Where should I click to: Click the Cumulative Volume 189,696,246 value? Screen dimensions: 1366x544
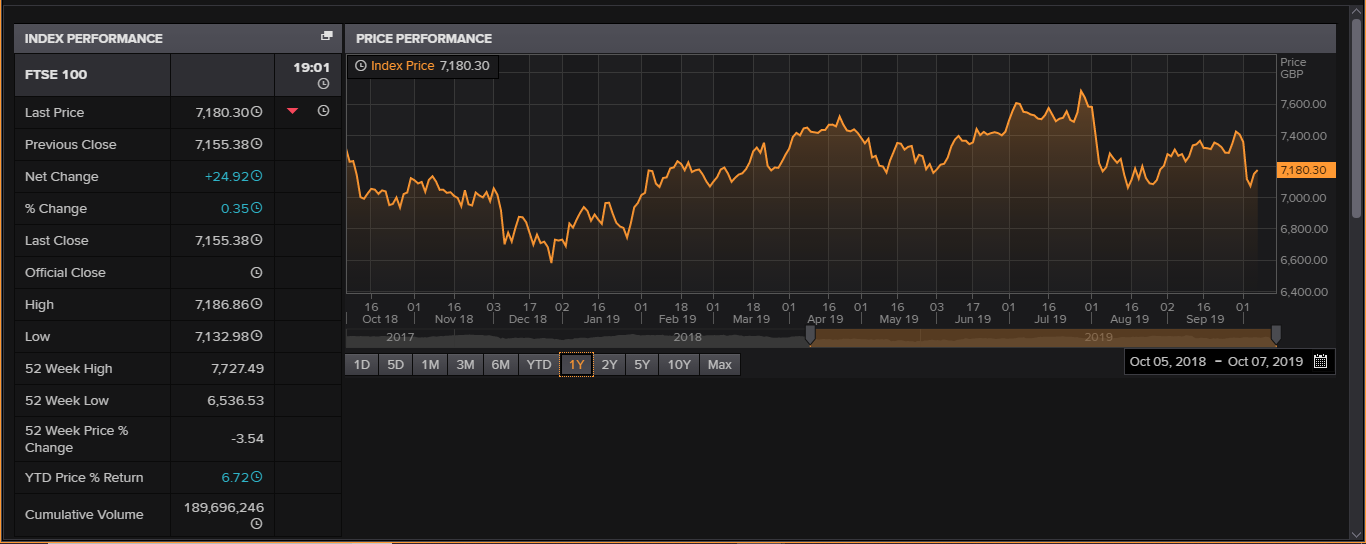(224, 507)
